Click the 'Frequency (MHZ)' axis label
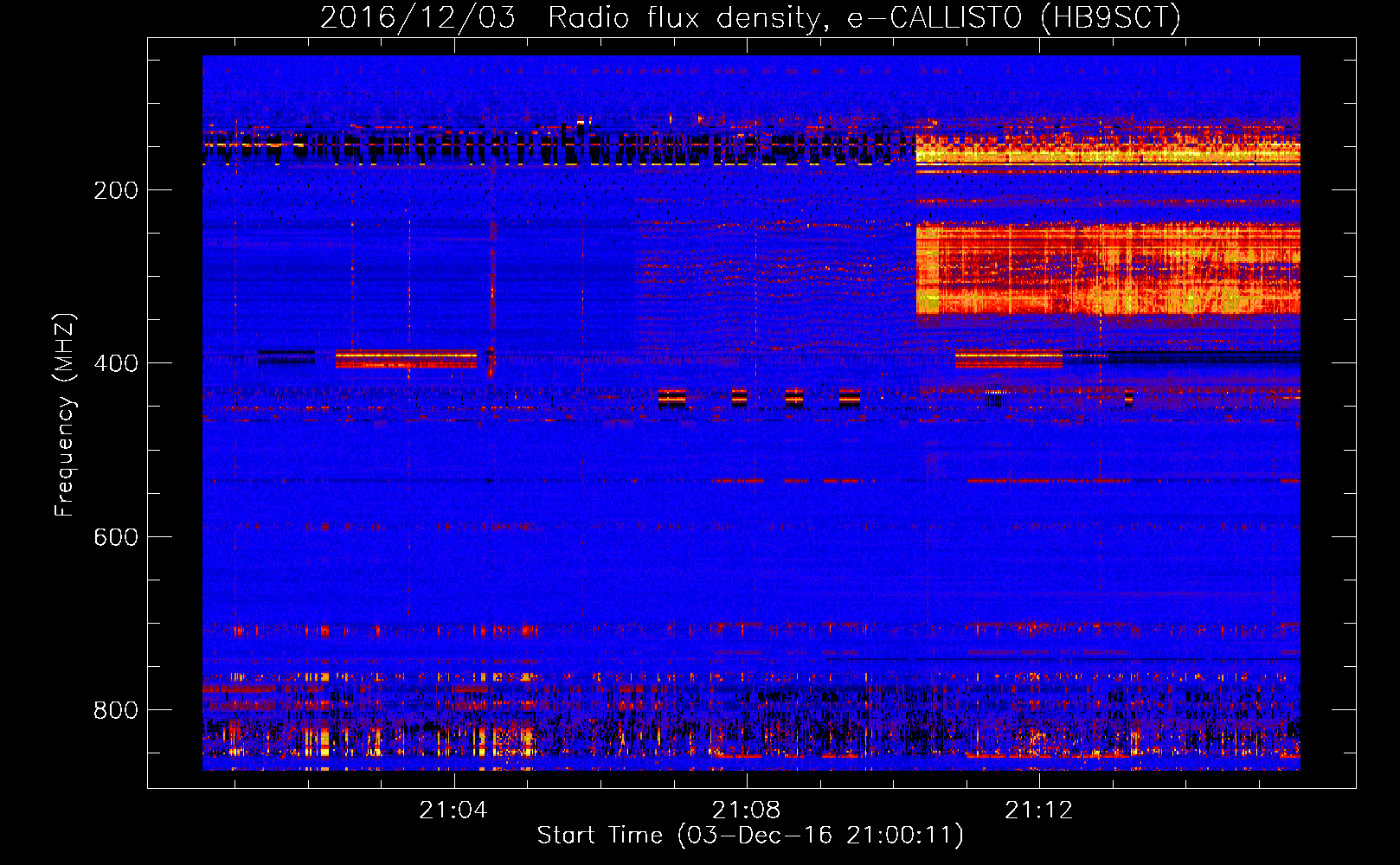 65,414
